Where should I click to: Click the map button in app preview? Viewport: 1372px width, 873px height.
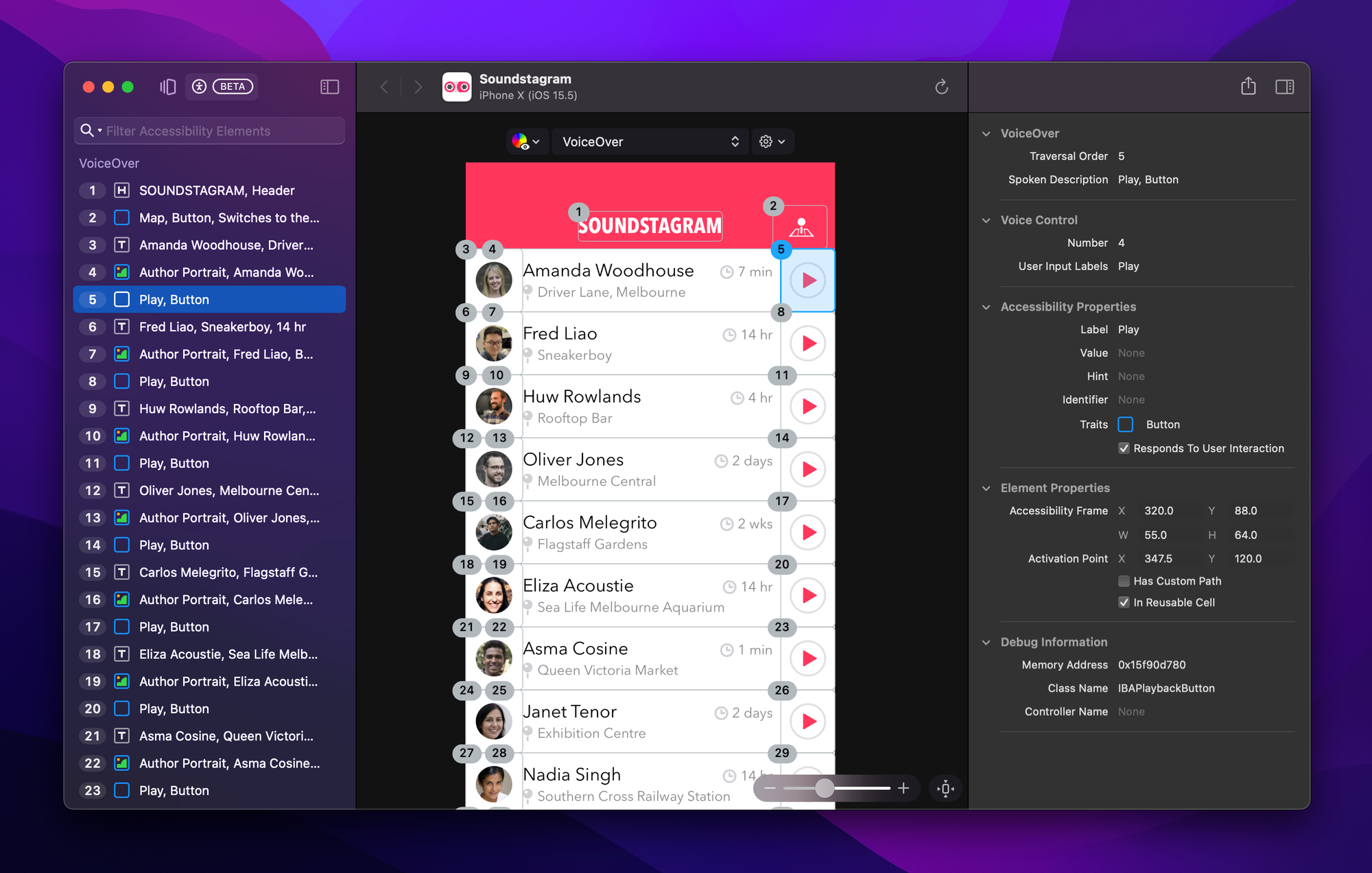[x=801, y=227]
